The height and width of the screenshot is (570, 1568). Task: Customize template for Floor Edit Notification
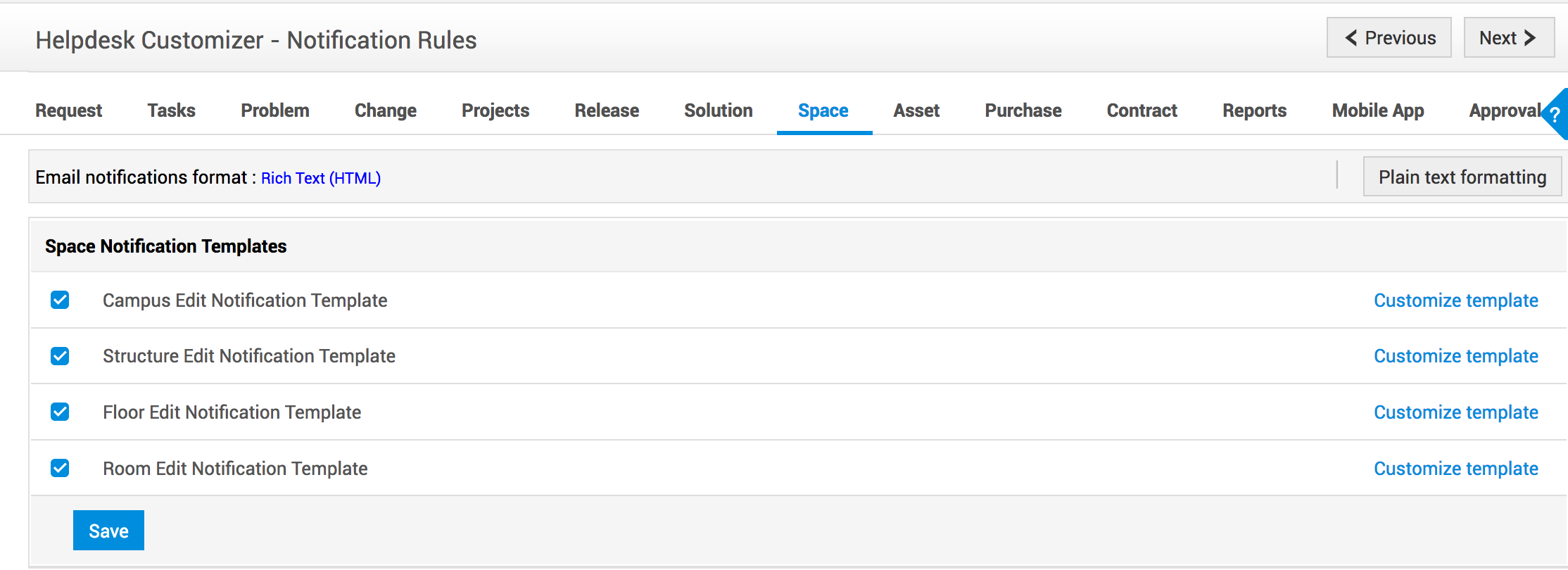coord(1456,412)
